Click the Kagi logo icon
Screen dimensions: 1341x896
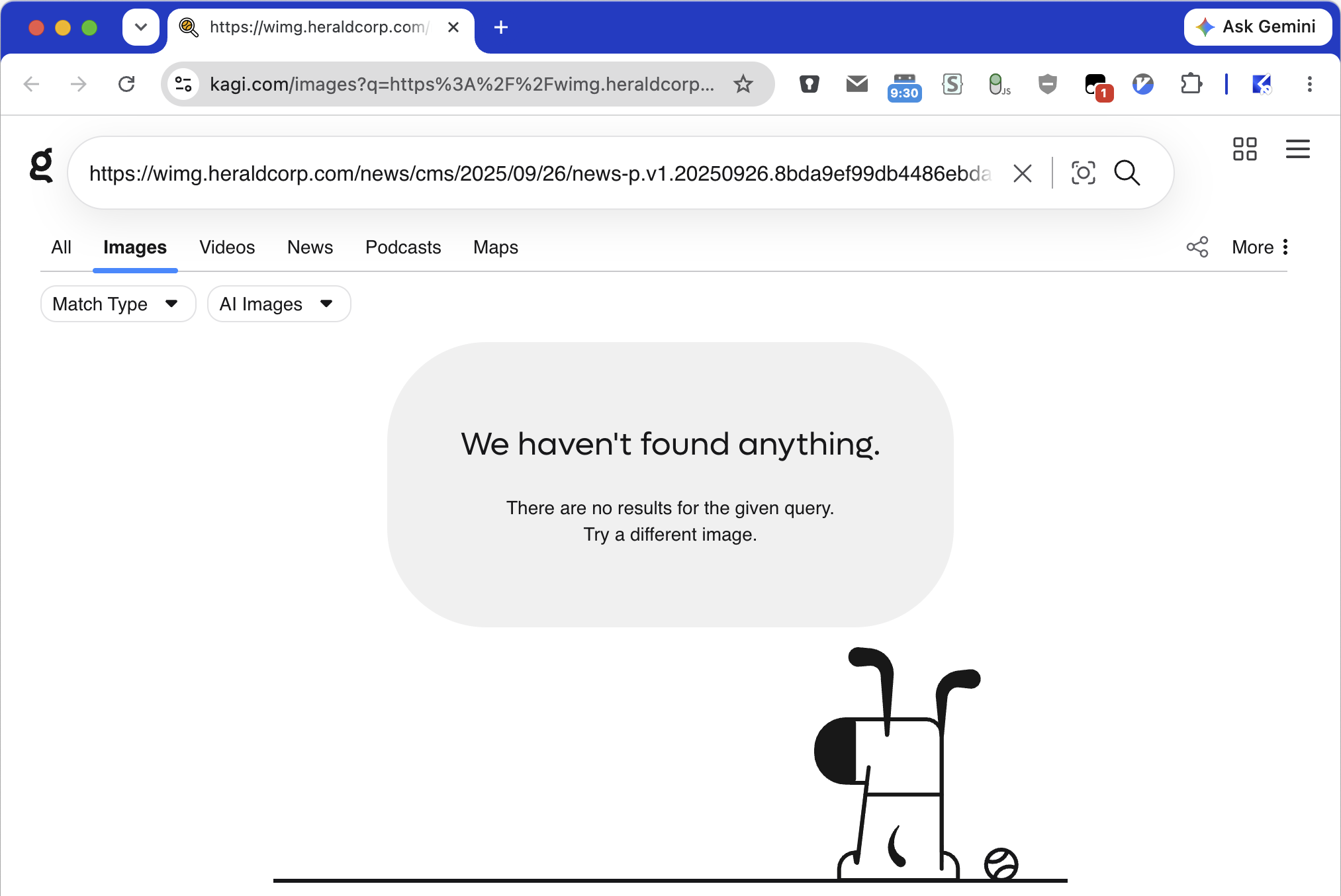(x=41, y=165)
